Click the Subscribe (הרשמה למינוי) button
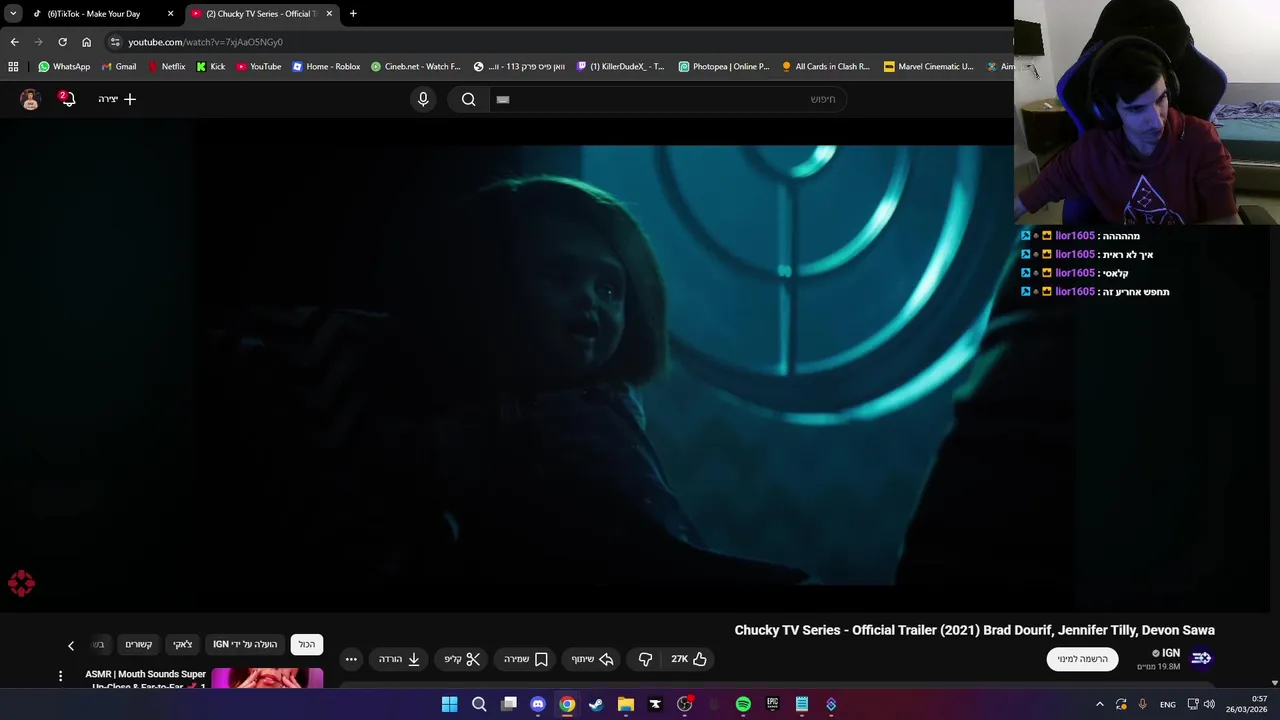 point(1083,659)
